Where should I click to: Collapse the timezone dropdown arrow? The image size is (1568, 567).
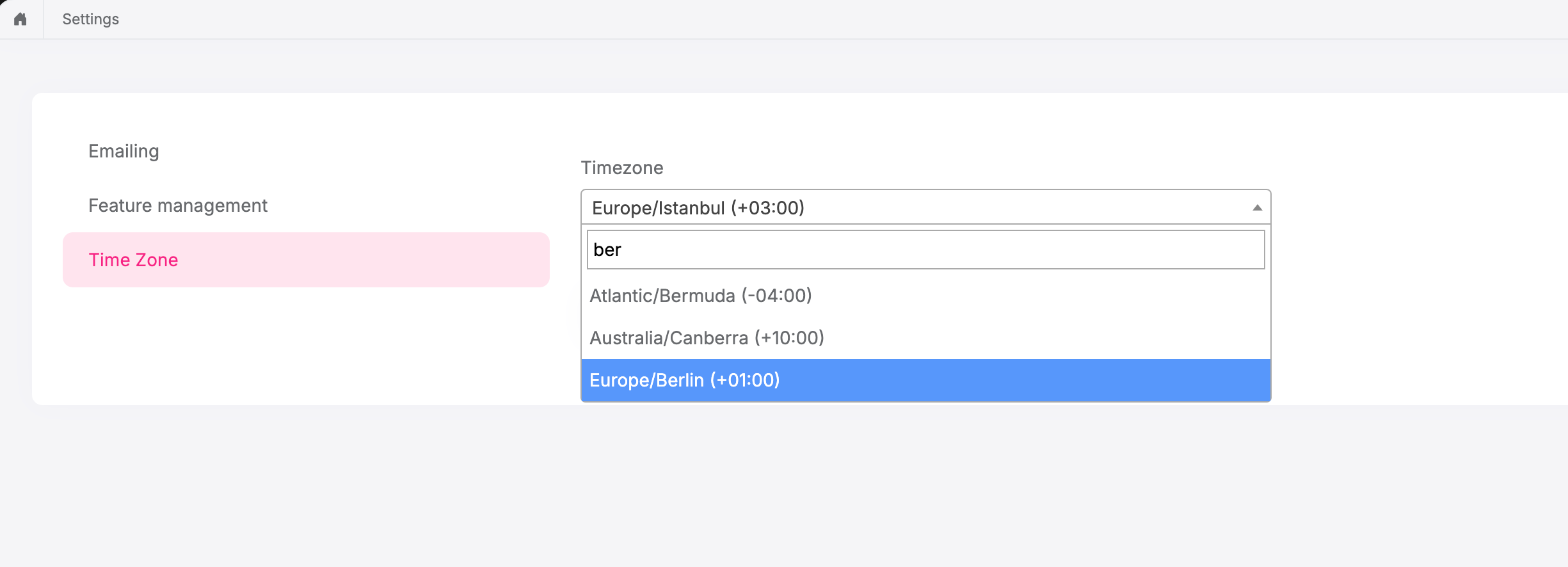pyautogui.click(x=1257, y=207)
